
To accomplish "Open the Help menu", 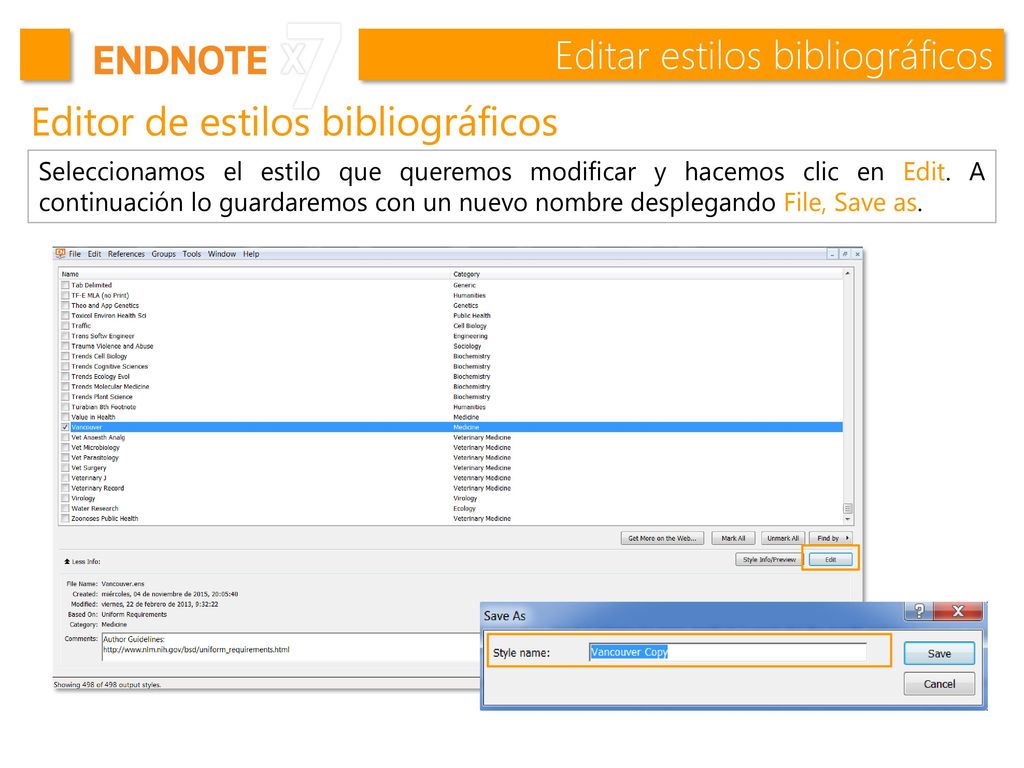I will point(251,254).
